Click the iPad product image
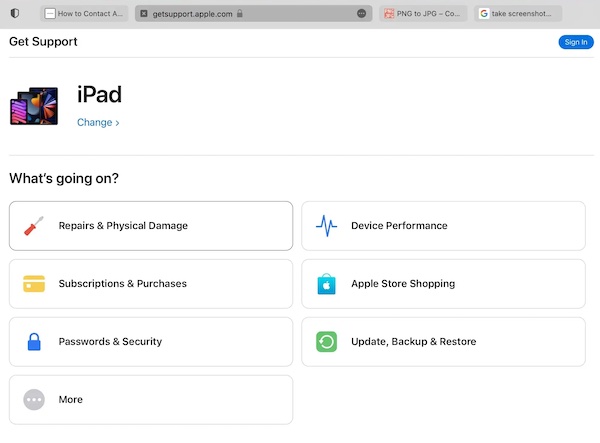 click(x=34, y=106)
